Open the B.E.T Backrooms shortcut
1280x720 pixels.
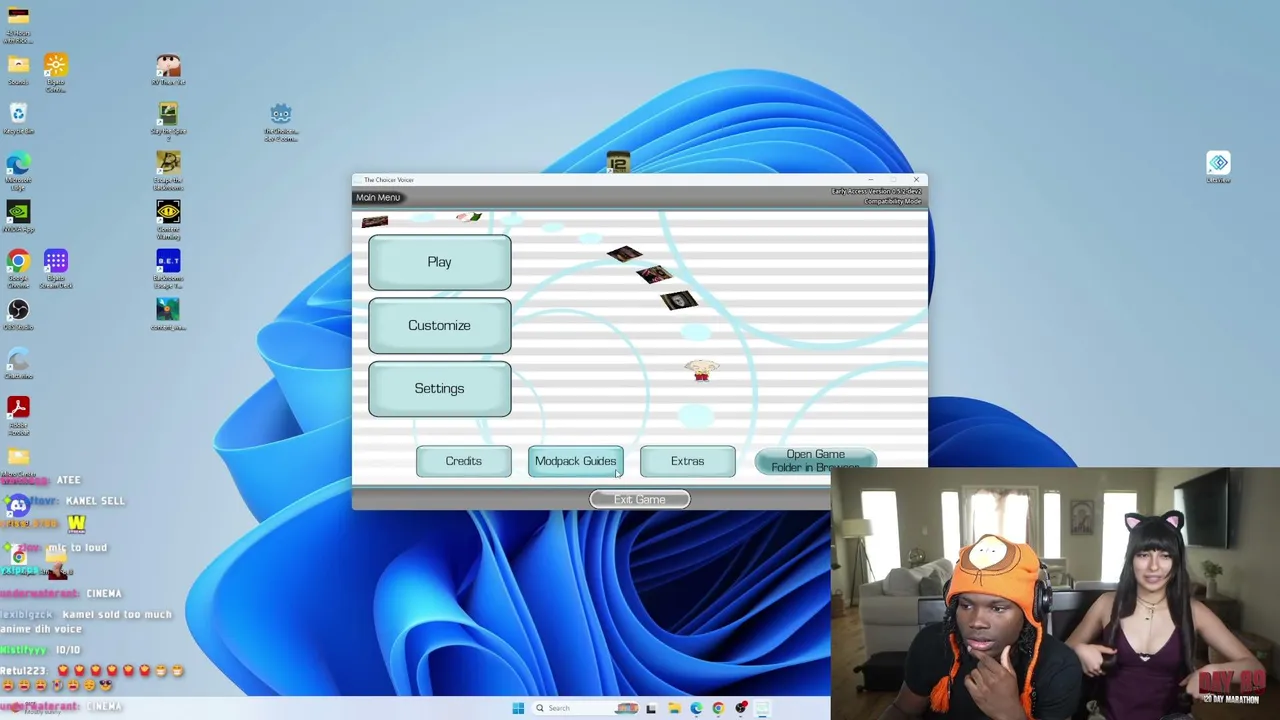(168, 268)
